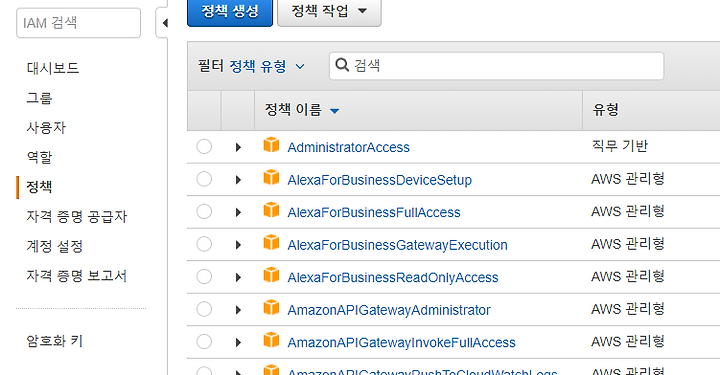
Task: Open the AlexaForBusinessFullAccess policy link
Action: 374,213
